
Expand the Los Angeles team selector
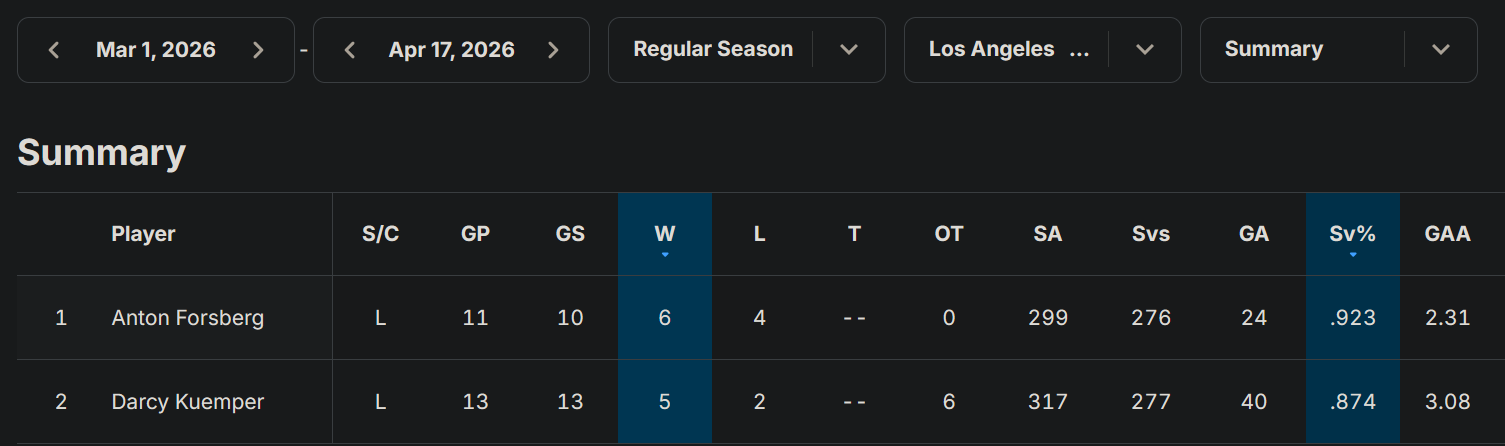click(1145, 50)
